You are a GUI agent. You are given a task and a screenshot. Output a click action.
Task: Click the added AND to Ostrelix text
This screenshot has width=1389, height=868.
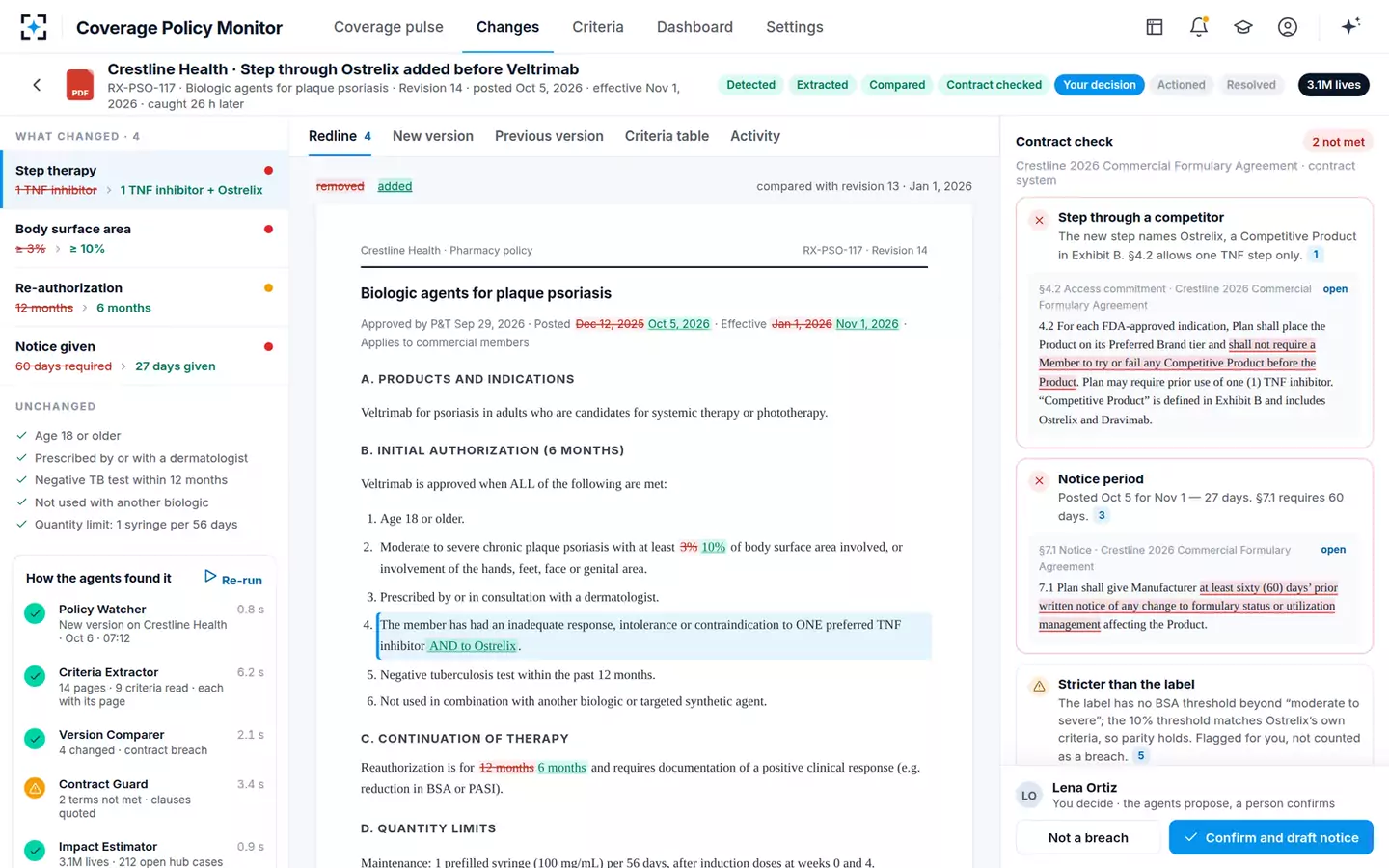pyautogui.click(x=473, y=646)
